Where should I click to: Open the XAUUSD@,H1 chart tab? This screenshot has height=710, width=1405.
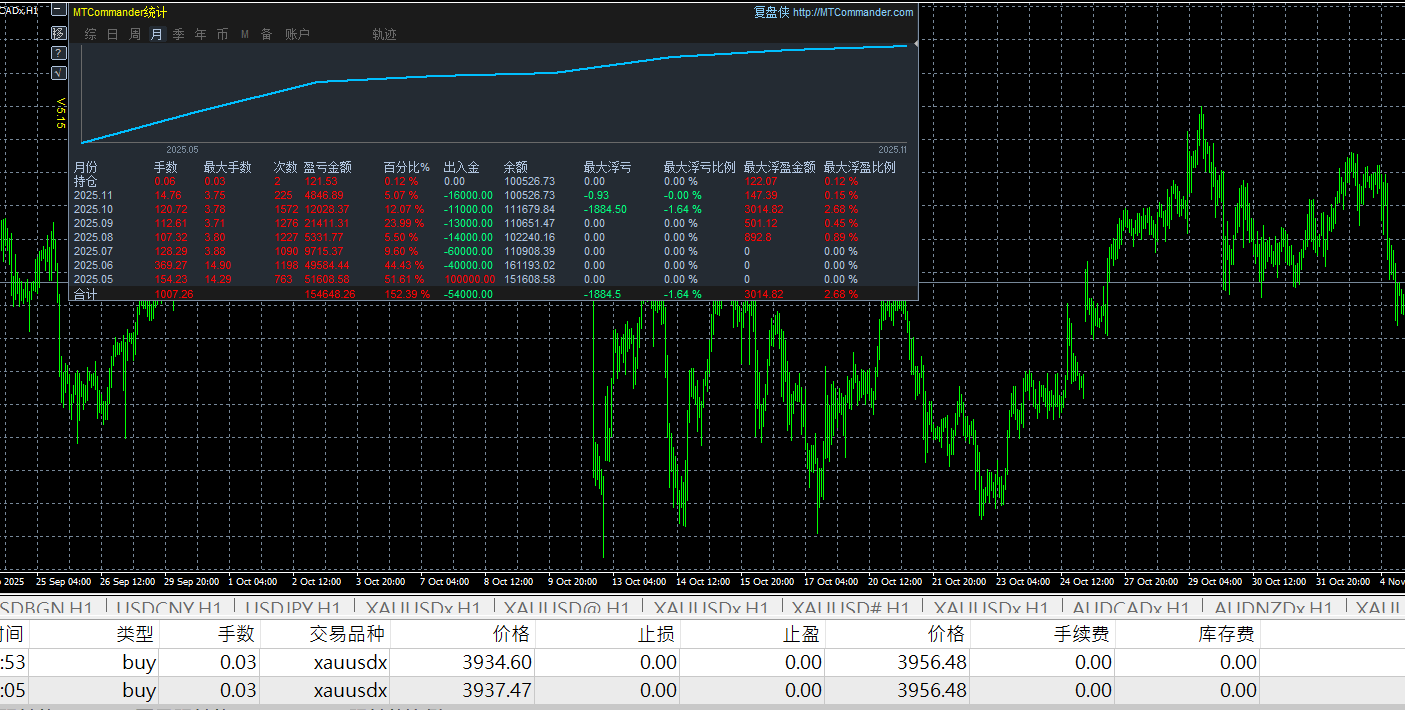566,608
